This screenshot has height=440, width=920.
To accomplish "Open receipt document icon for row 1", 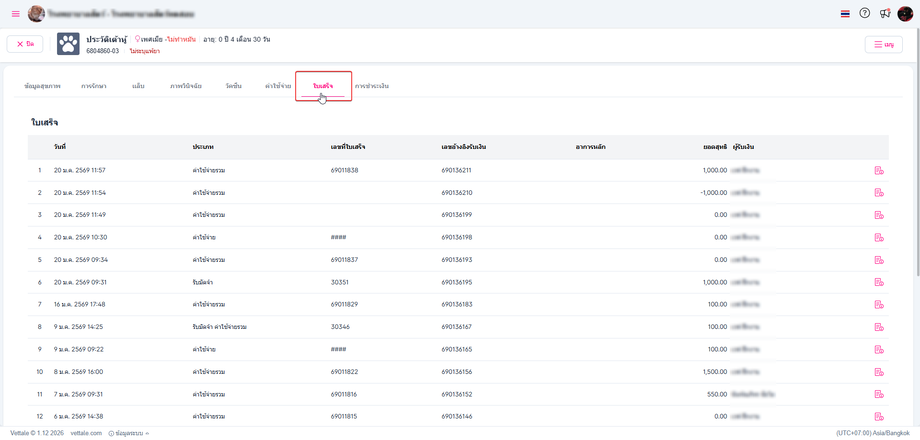I will coord(879,171).
